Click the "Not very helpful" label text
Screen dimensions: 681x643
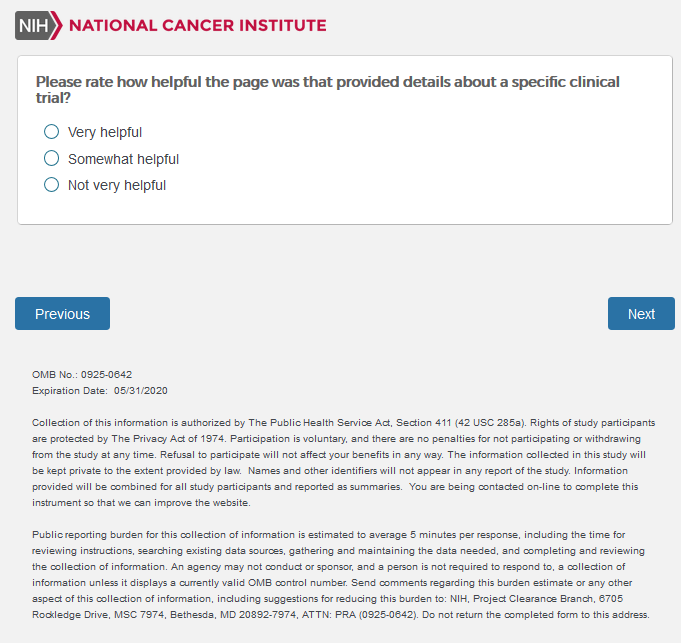click(117, 185)
